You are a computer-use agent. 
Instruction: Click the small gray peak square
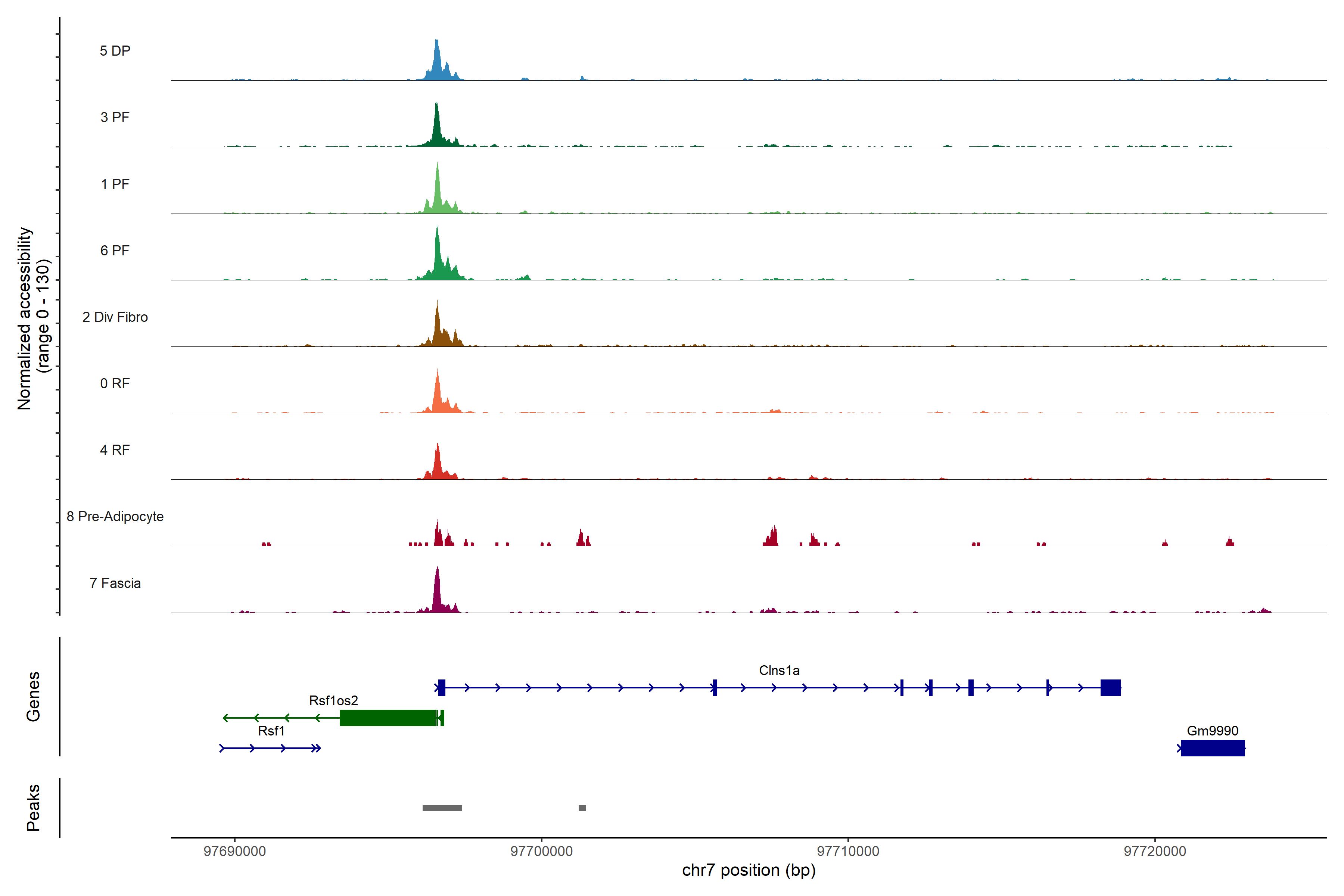click(x=582, y=808)
